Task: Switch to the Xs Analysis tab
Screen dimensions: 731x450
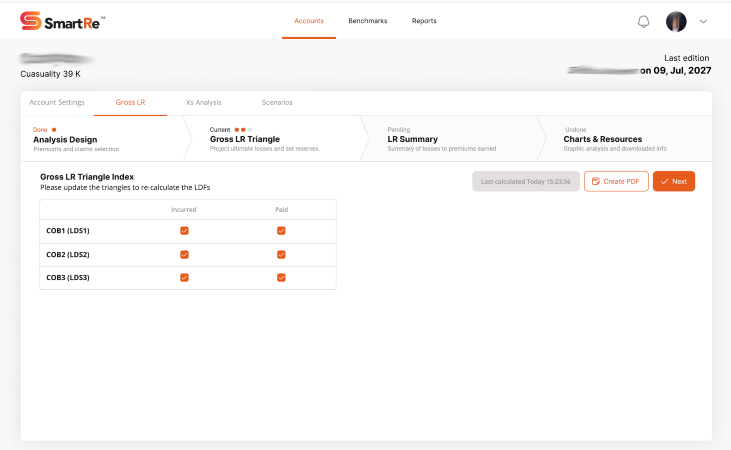Action: pos(203,103)
